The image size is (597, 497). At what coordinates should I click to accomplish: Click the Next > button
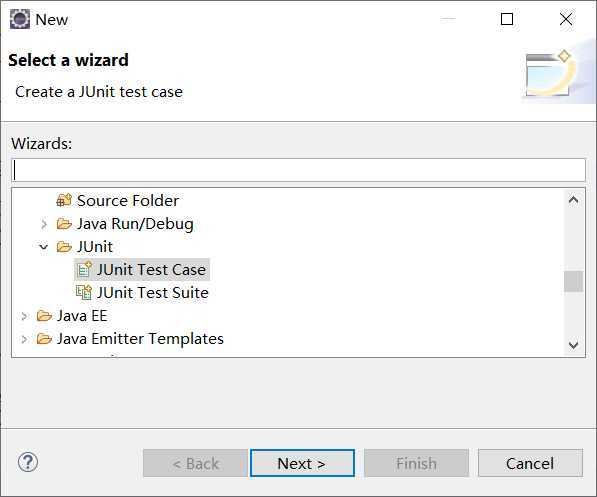pyautogui.click(x=302, y=463)
